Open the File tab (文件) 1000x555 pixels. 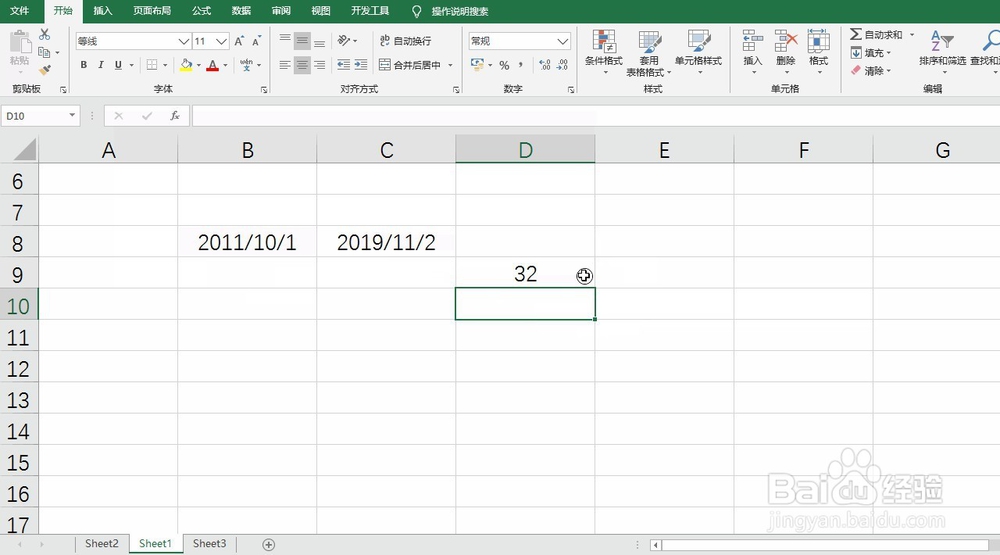click(20, 11)
